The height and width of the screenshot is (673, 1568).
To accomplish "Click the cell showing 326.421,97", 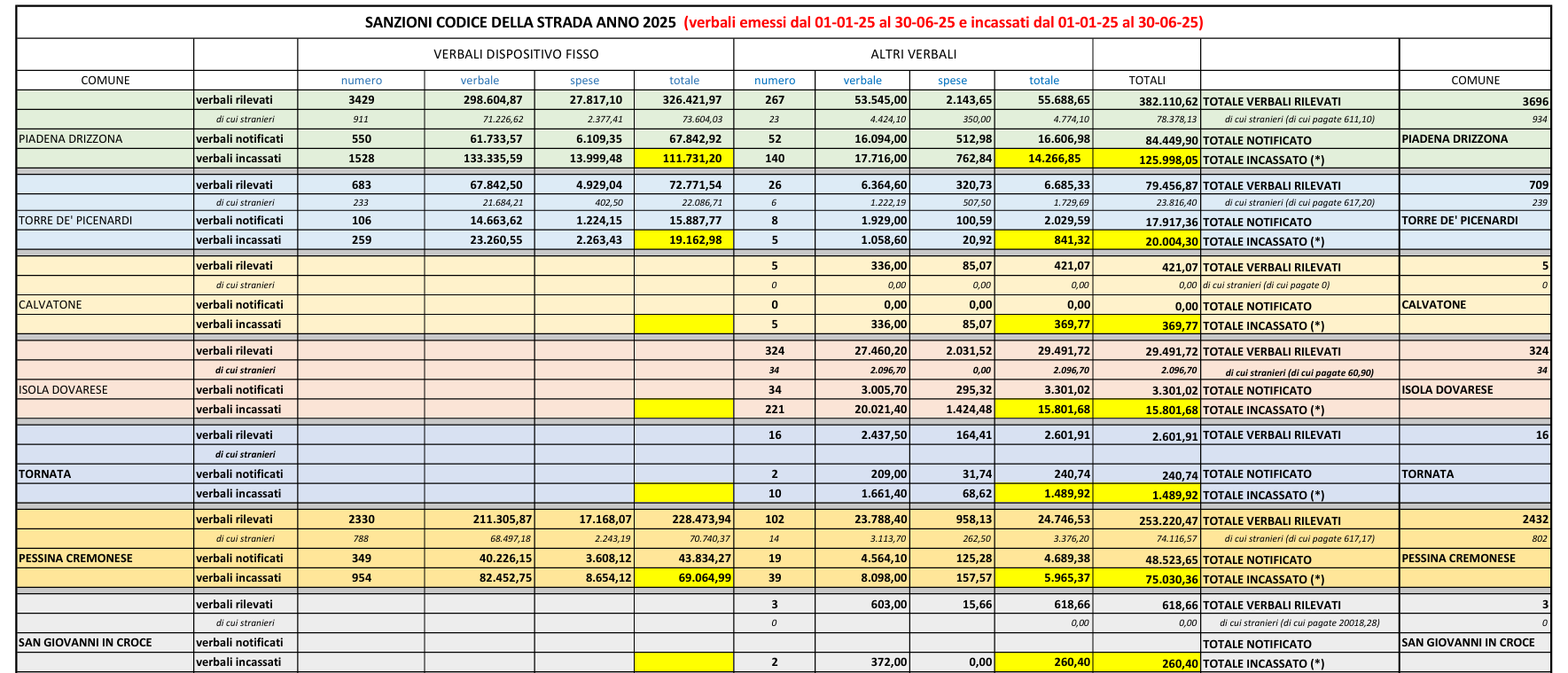I will coord(683,100).
